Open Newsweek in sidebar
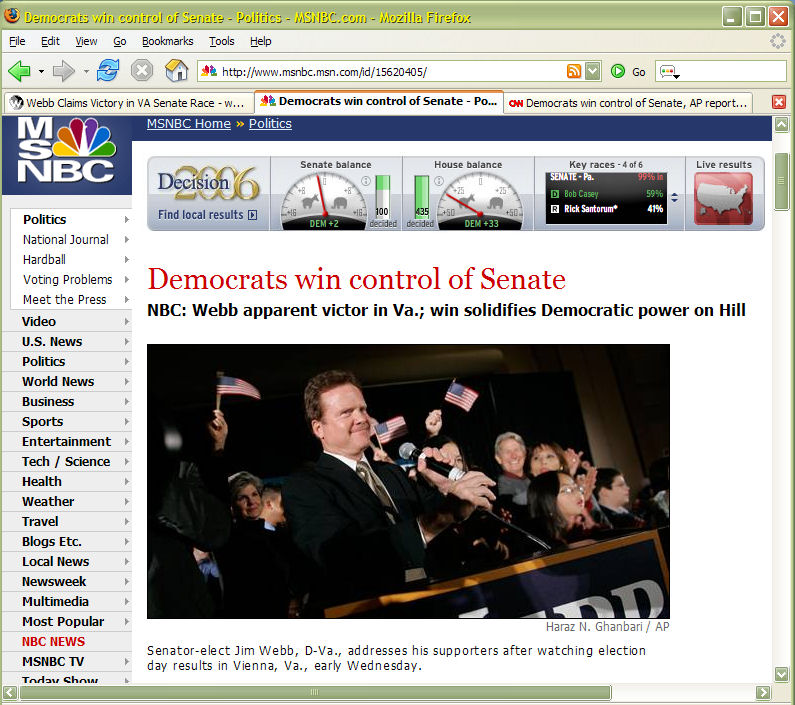This screenshot has width=795, height=705. [x=54, y=581]
